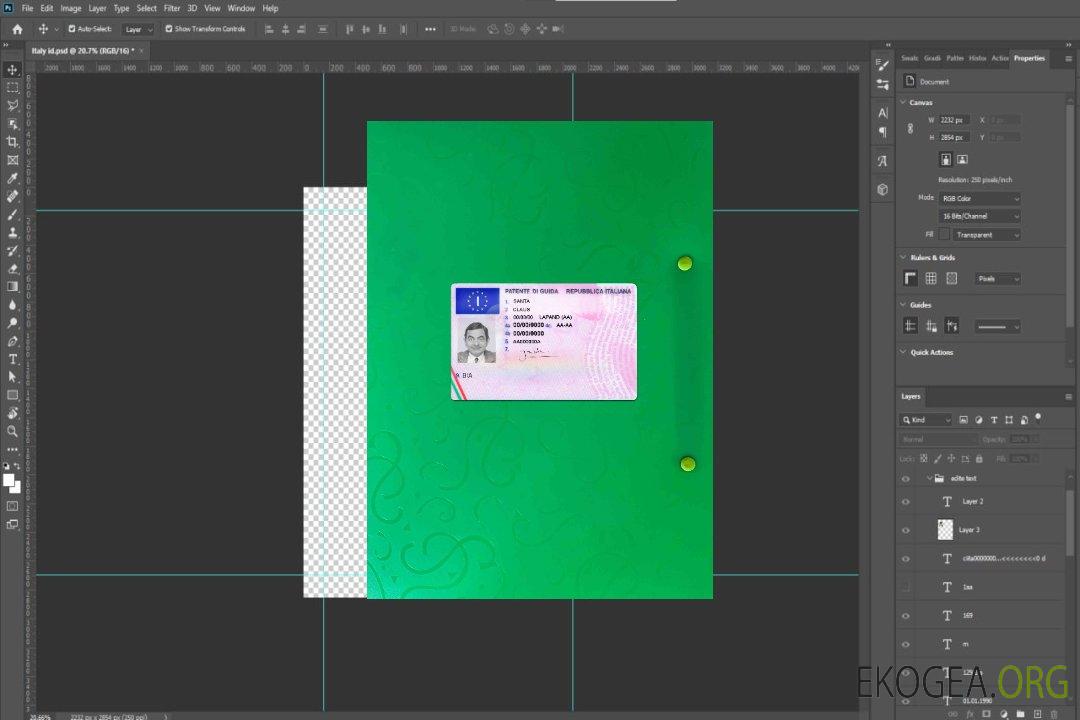Show the hidden '1aa' text layer

pos(906,587)
